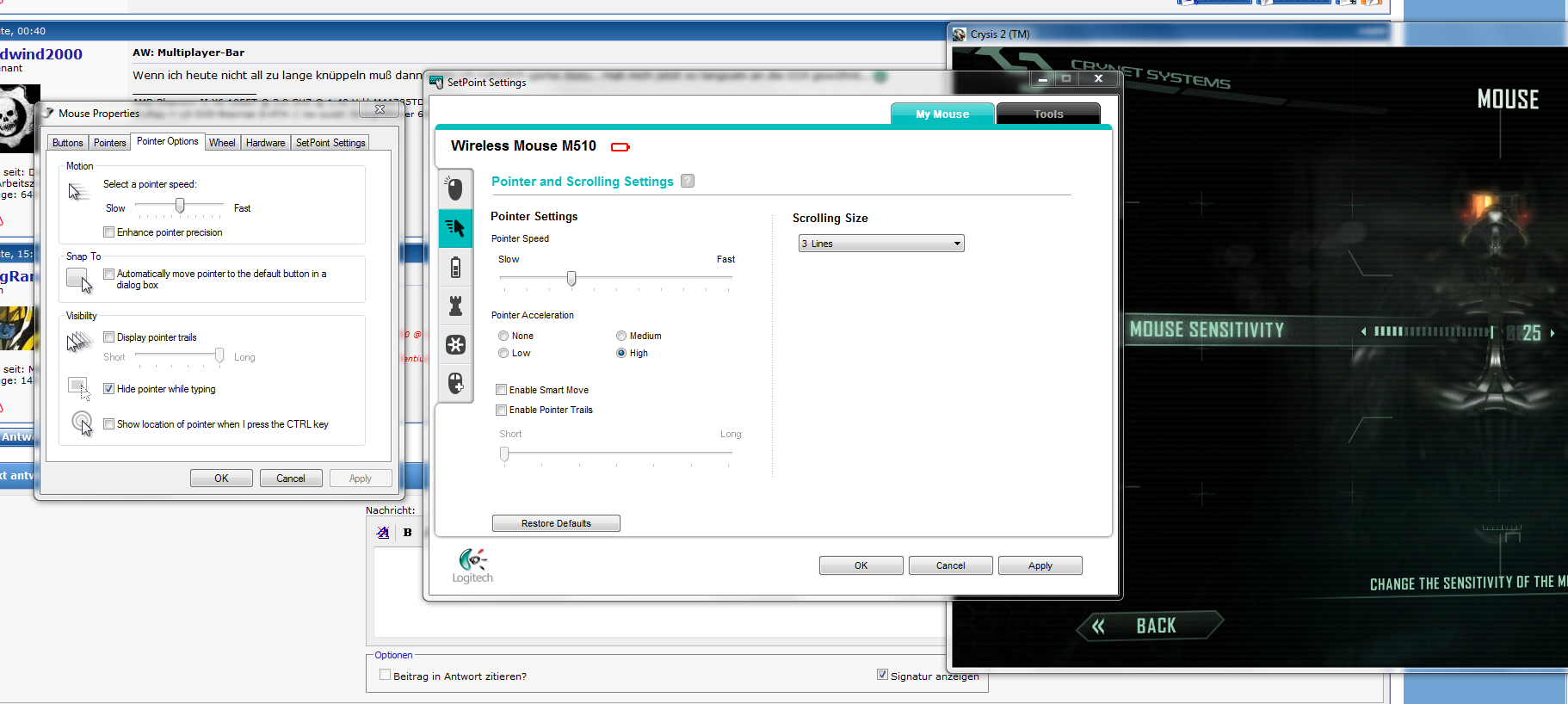Select Pointer Options tab in Mouse Properties
Viewport: 1568px width, 704px height.
pyautogui.click(x=168, y=141)
